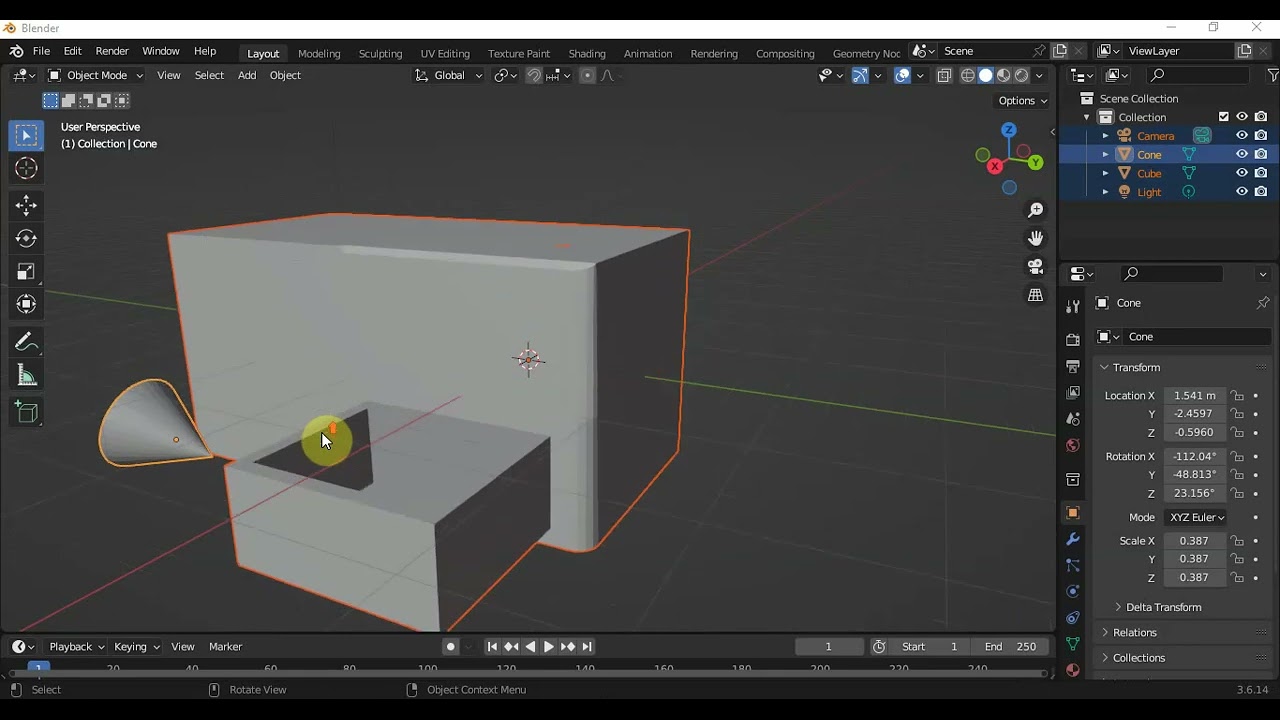Toggle camera view with camera icon
1280x720 pixels.
tap(1036, 267)
